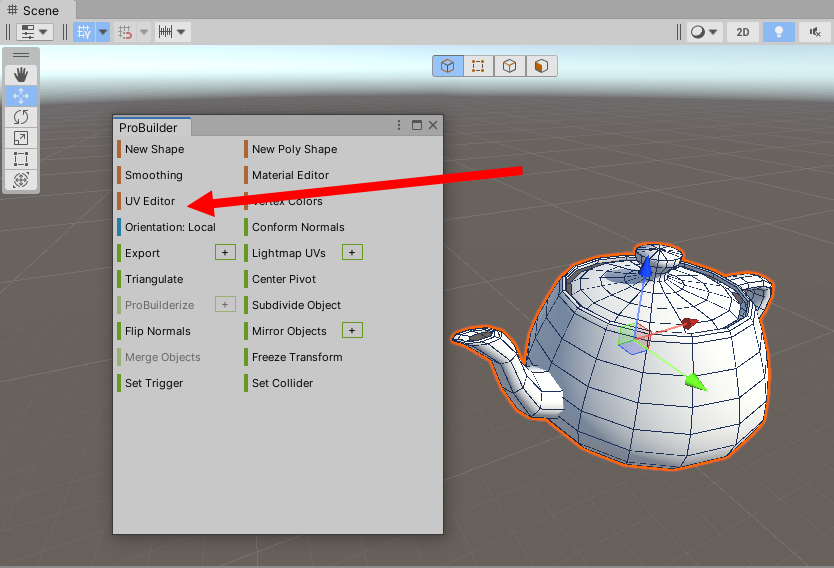The image size is (834, 568).
Task: Switch to ProBuilder Face selection mode
Action: [x=541, y=66]
